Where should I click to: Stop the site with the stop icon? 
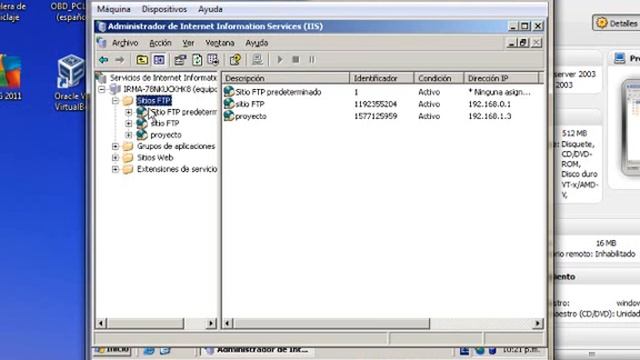pos(296,60)
